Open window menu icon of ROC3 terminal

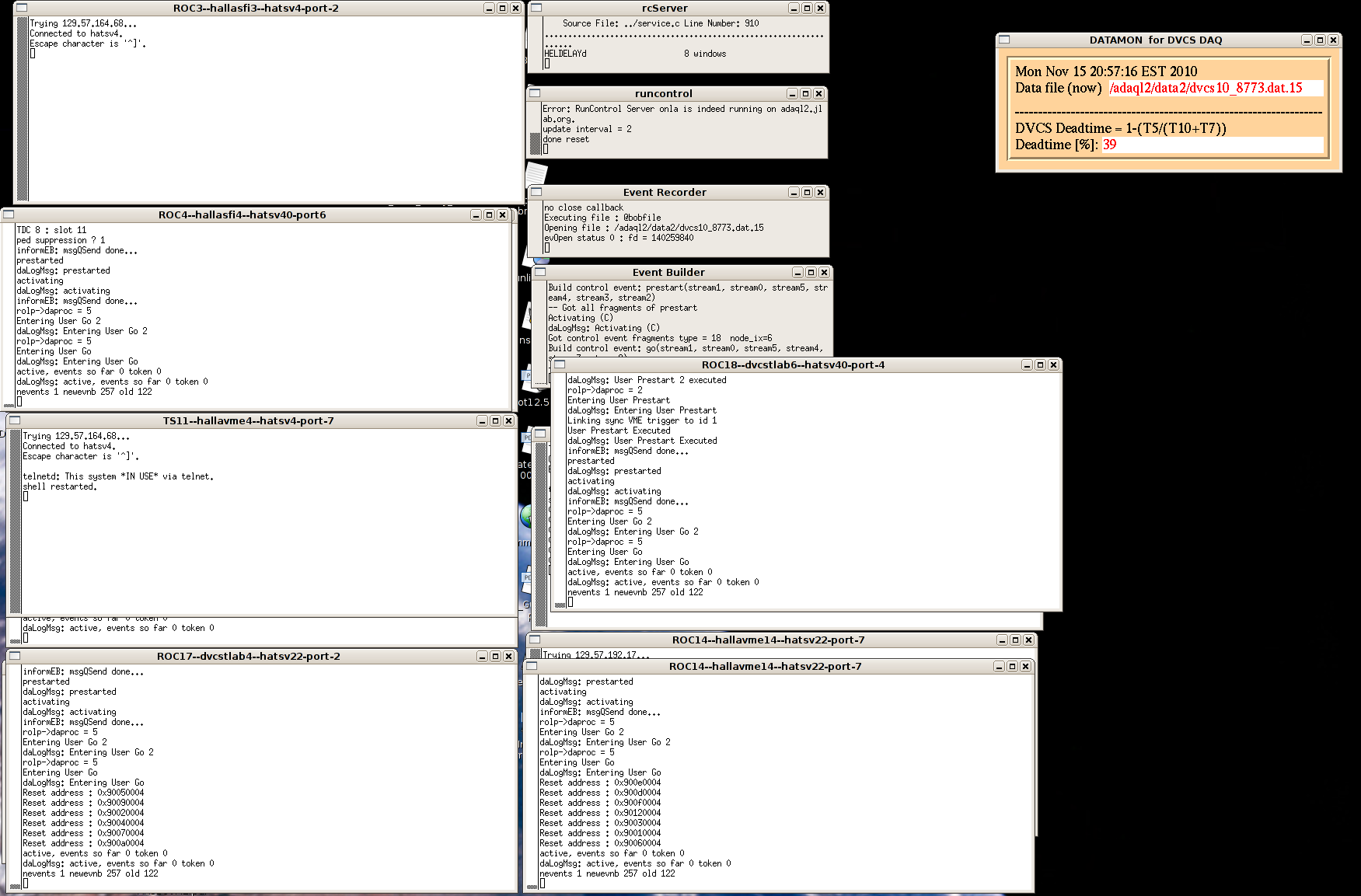point(21,8)
